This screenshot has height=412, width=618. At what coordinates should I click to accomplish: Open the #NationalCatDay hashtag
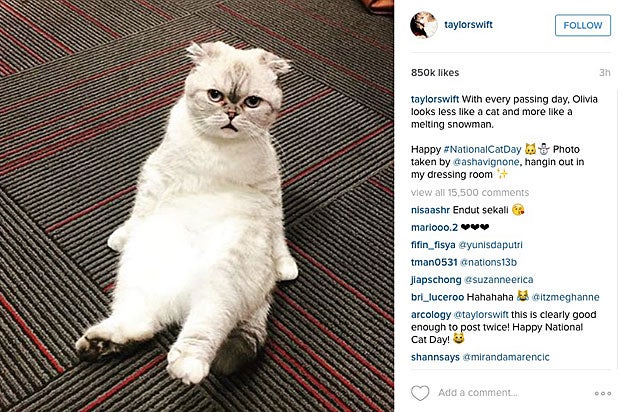(x=482, y=149)
